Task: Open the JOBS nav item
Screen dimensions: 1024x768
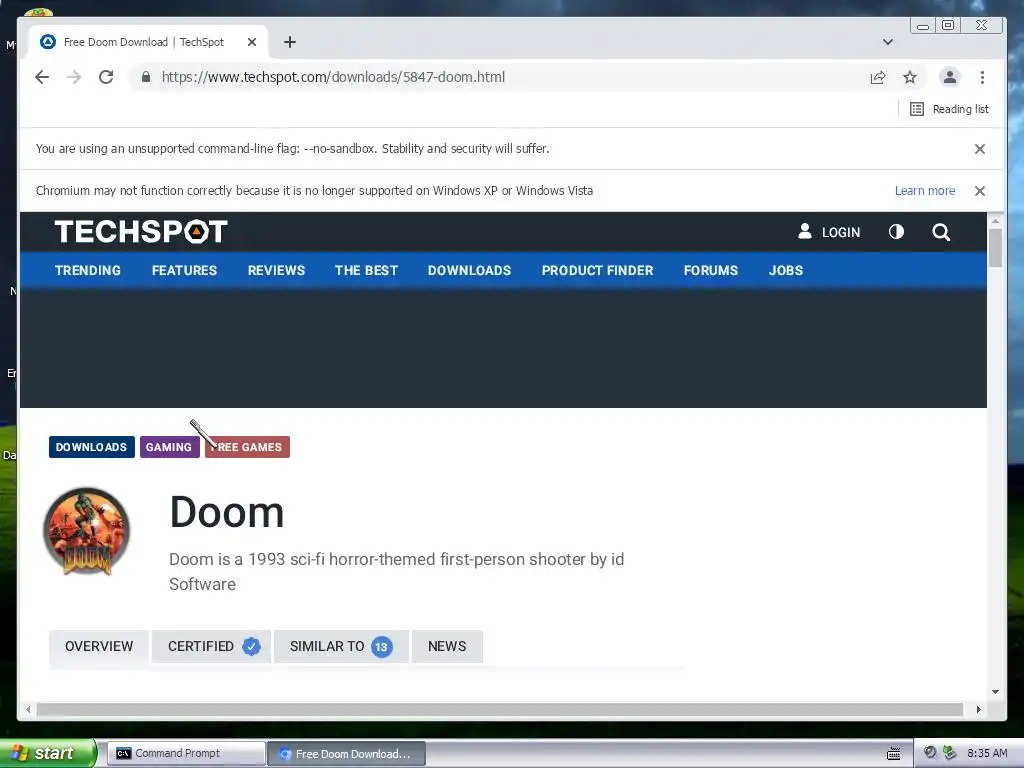Action: (786, 270)
